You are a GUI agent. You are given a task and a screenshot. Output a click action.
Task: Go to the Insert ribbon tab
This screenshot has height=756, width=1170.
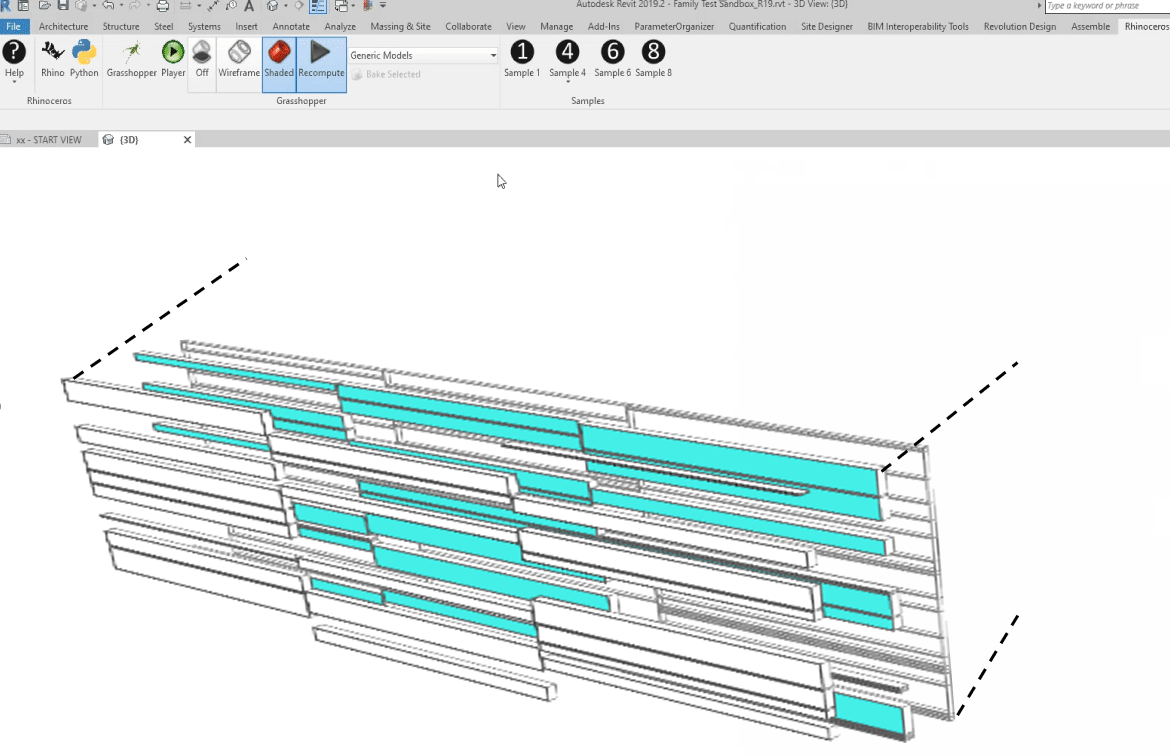pos(246,26)
